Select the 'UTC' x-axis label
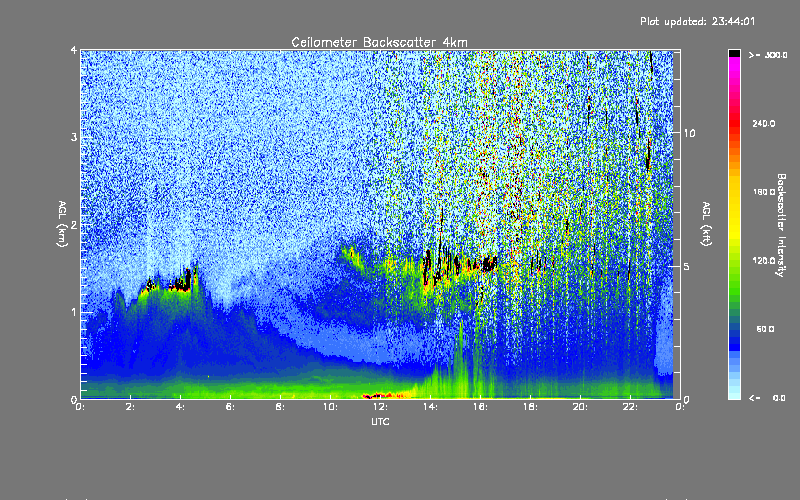The width and height of the screenshot is (800, 500). click(x=380, y=422)
